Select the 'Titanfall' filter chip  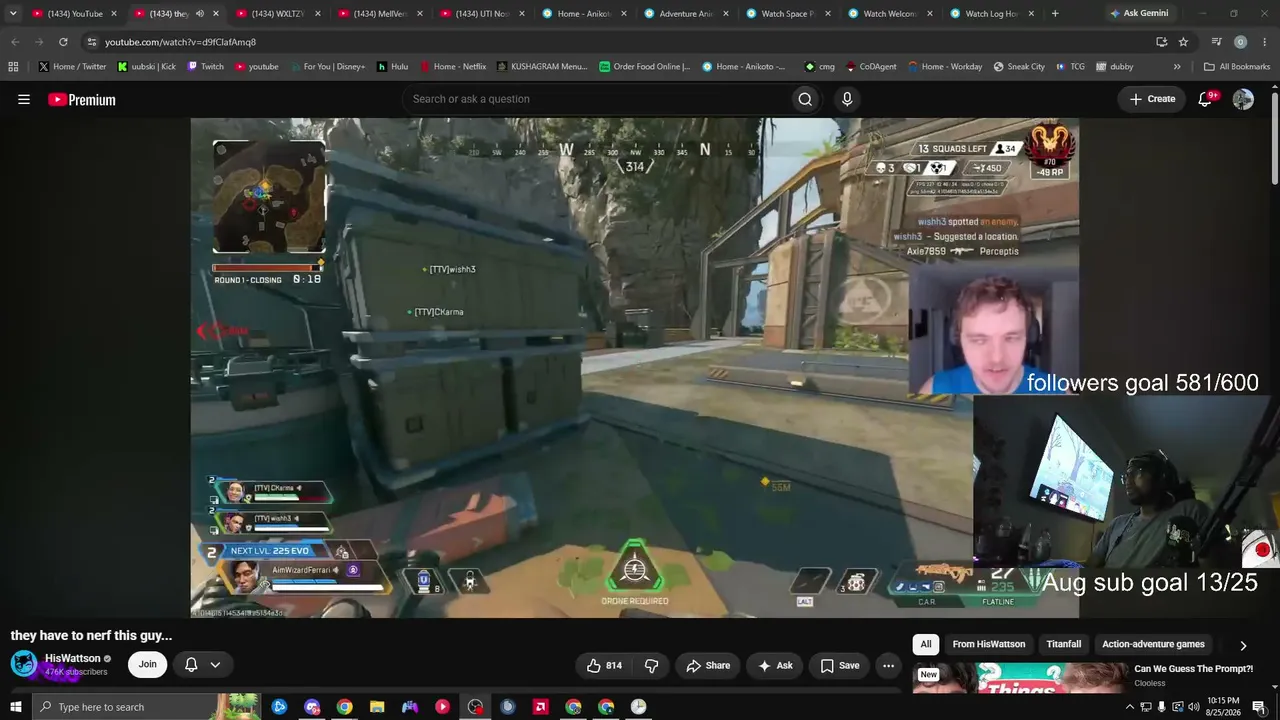tap(1064, 645)
